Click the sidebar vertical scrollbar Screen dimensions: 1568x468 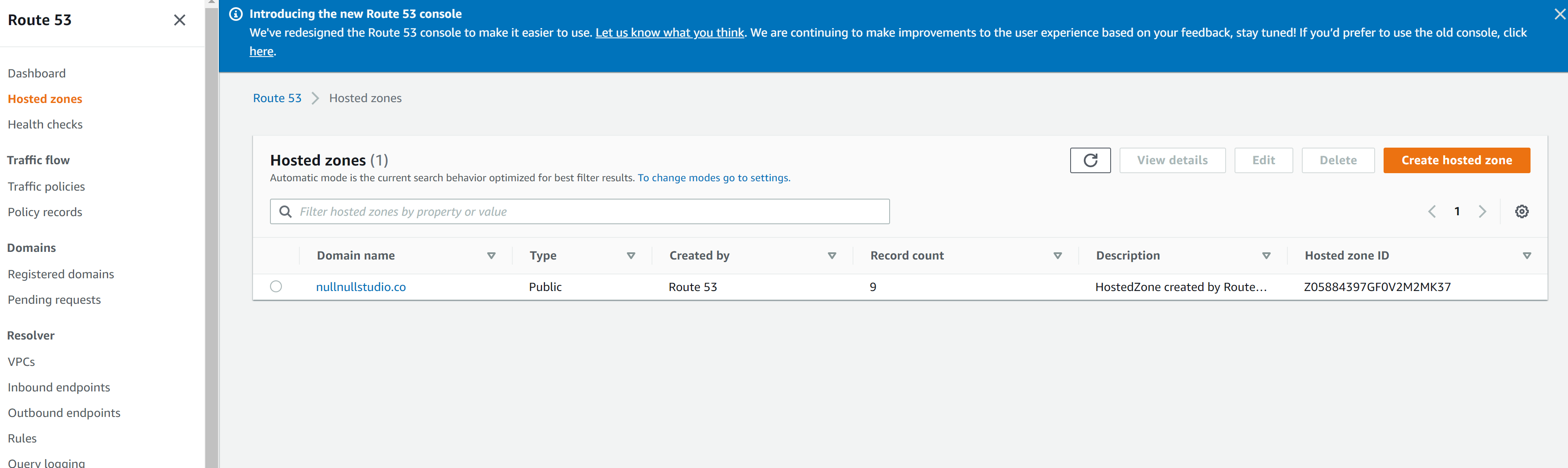pos(211,243)
